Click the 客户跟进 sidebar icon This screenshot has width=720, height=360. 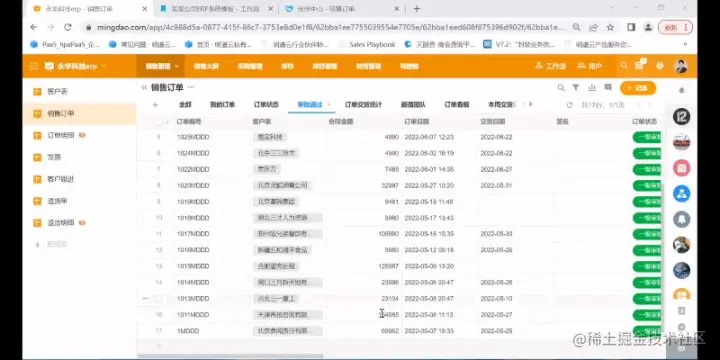tap(38, 179)
